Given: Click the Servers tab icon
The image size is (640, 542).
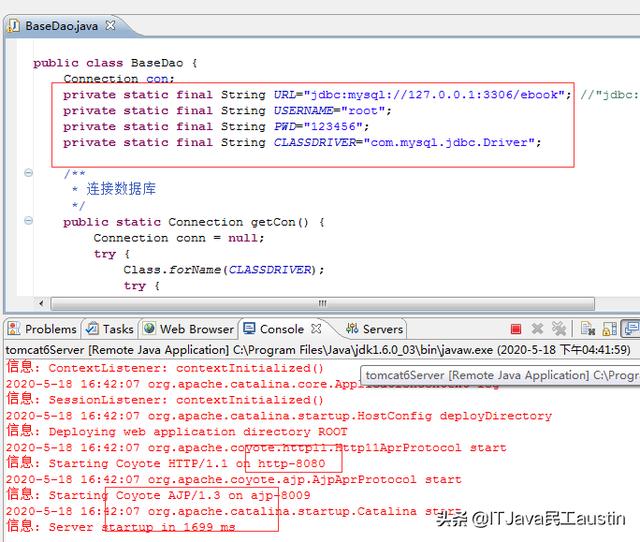Looking at the screenshot, I should point(352,329).
